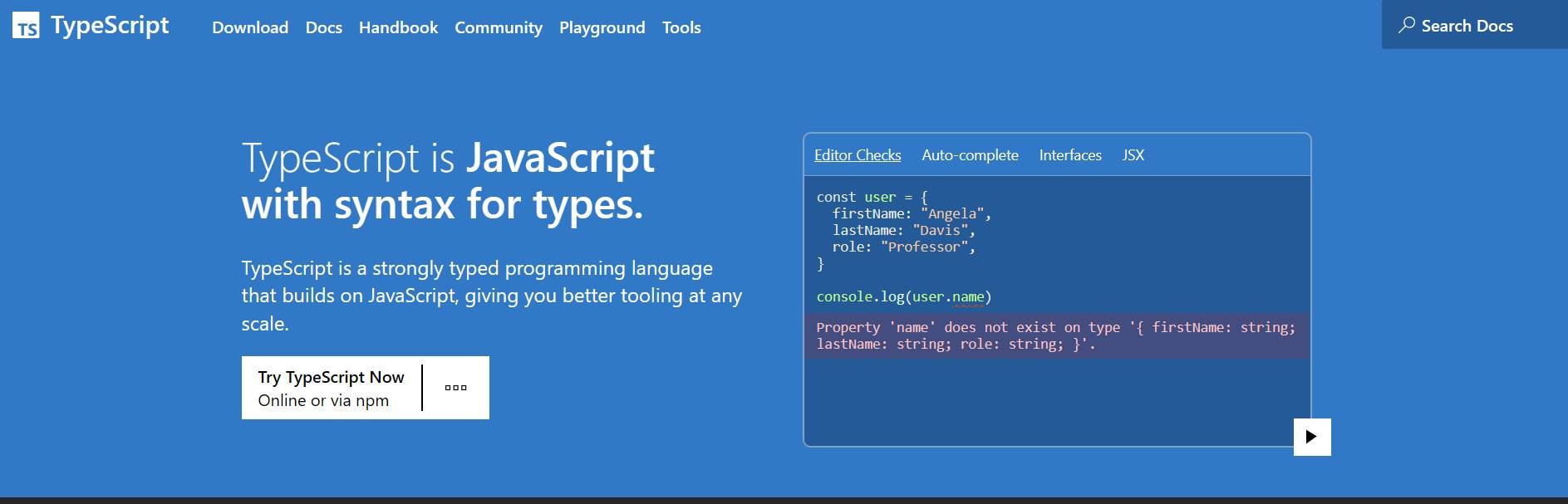Click the 'console' keyword in code
Image resolution: width=1568 pixels, height=504 pixels.
click(844, 296)
